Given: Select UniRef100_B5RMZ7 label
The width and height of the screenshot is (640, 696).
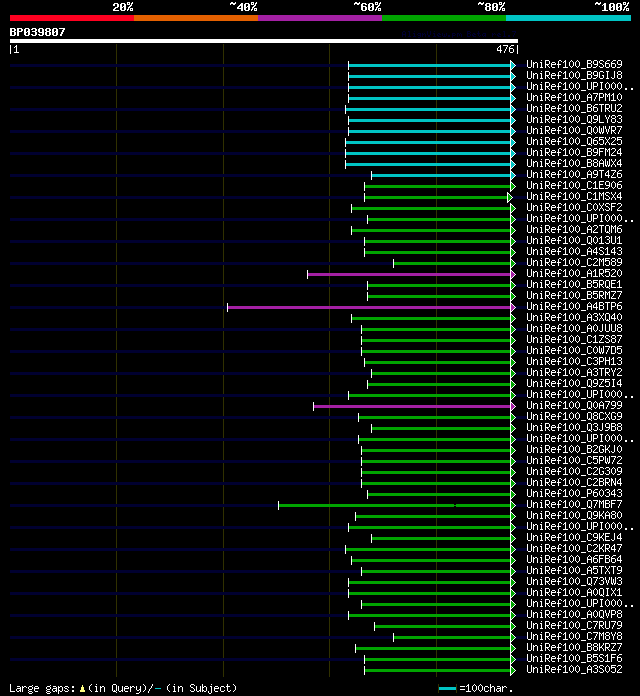Looking at the screenshot, I should click(x=574, y=295).
